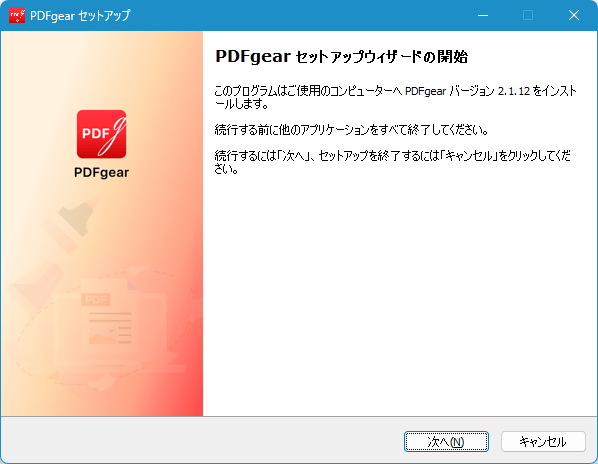
Task: Click the キャンセル button
Action: 543,442
